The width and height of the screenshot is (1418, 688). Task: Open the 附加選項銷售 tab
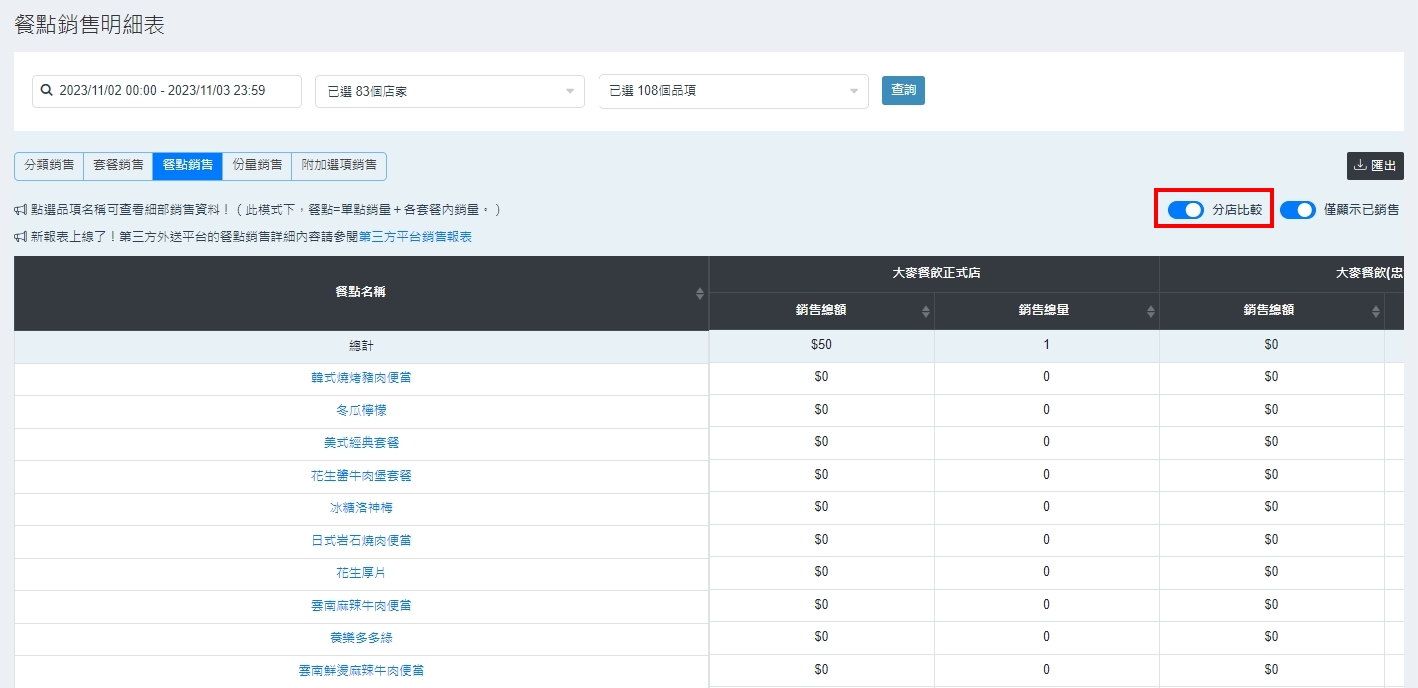(x=339, y=165)
